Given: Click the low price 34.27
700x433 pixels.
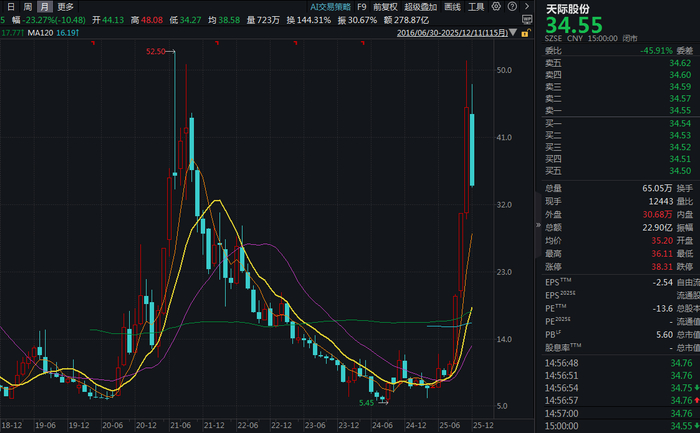Looking at the screenshot, I should [191, 20].
